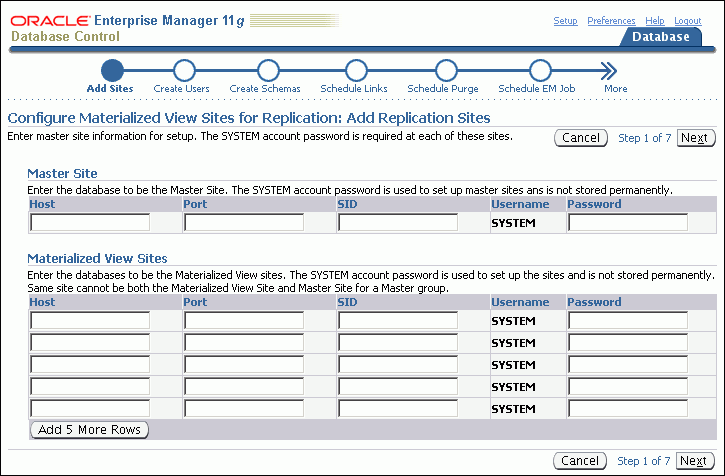Focus the Master Site Port field
This screenshot has width=725, height=476.
(x=244, y=223)
